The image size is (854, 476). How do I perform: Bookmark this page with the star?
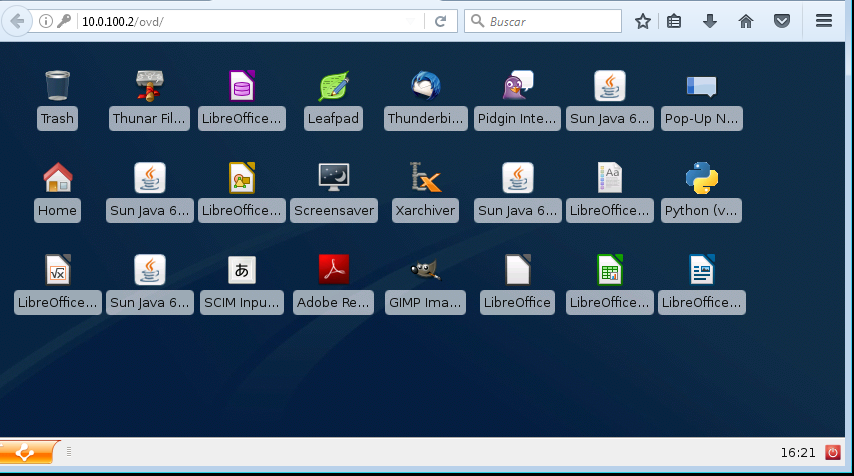tap(643, 21)
